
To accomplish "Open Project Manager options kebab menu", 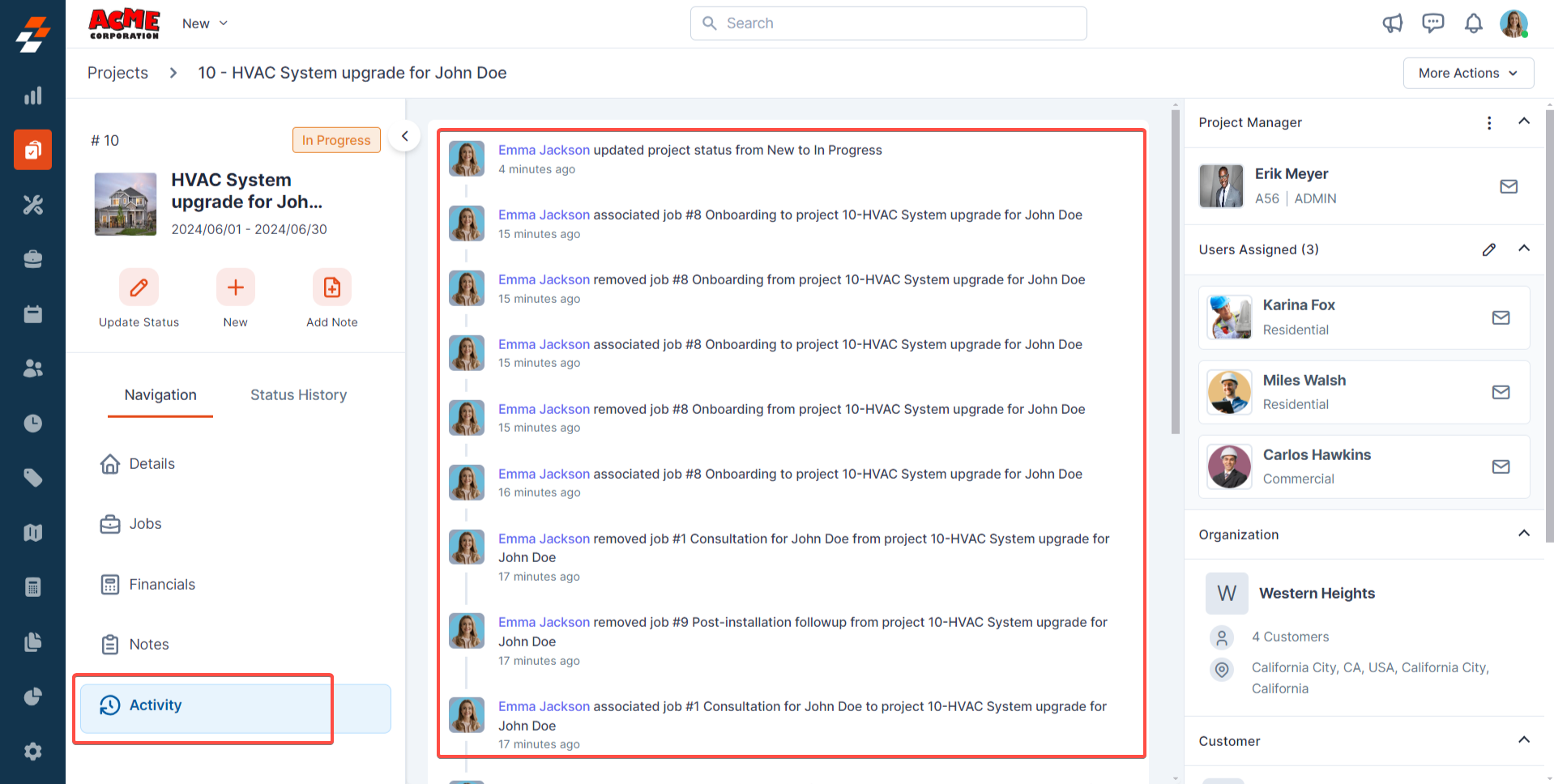I will 1489,122.
